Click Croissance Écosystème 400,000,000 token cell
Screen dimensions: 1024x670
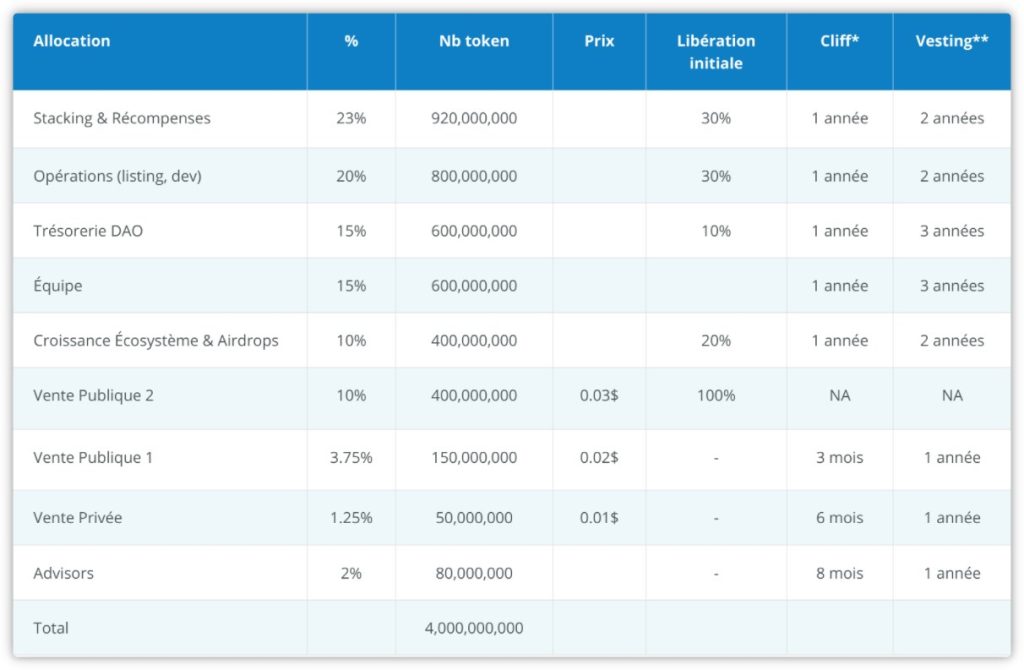[x=473, y=340]
